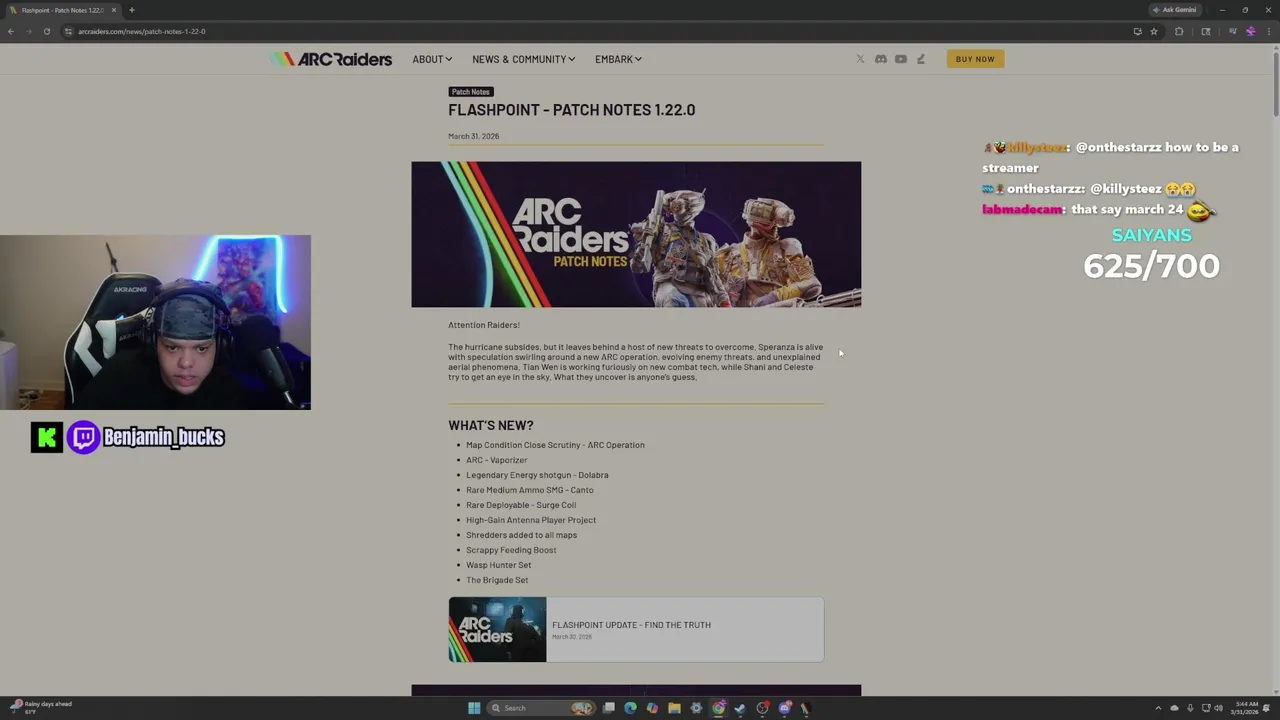
Task: Select 'ARC - Vaporizer' list item
Action: (x=496, y=460)
